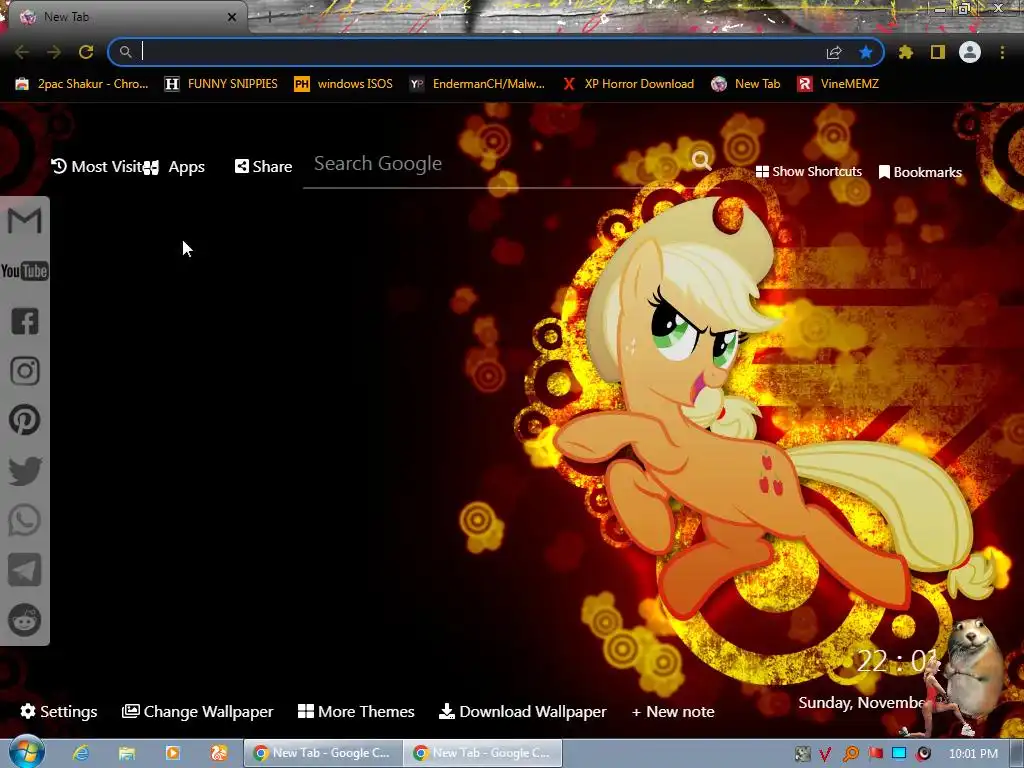Click the search magnifier next to Search Google
1024x768 pixels.
(701, 161)
